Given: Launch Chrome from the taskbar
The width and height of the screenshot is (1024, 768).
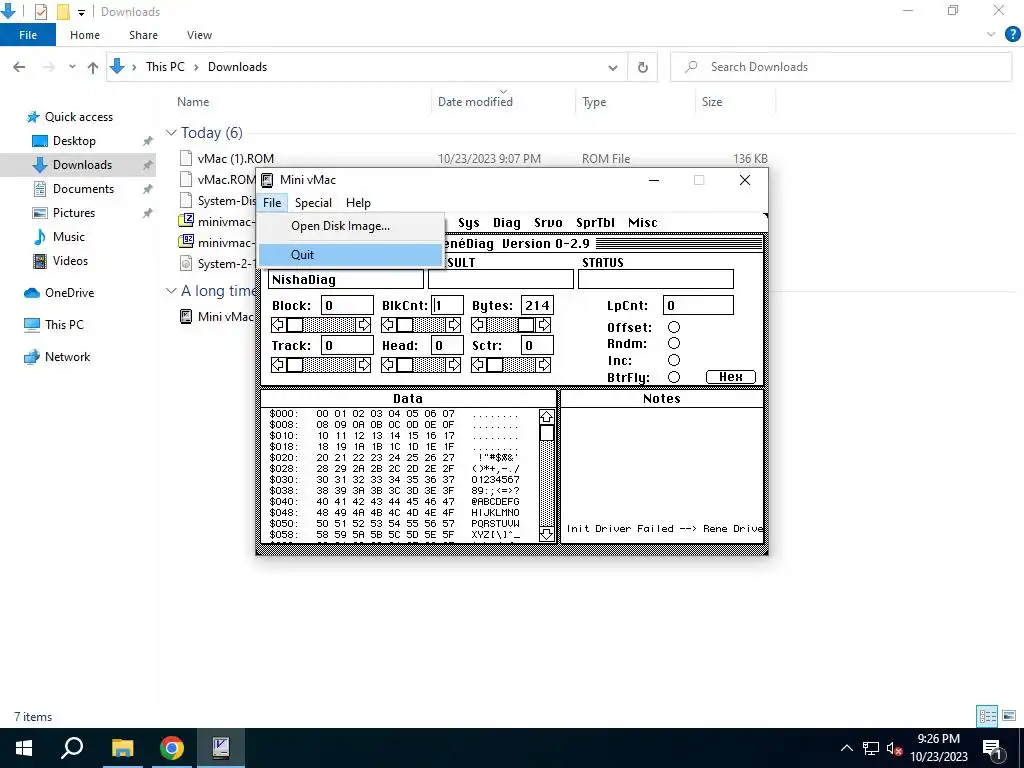Looking at the screenshot, I should click(x=172, y=748).
